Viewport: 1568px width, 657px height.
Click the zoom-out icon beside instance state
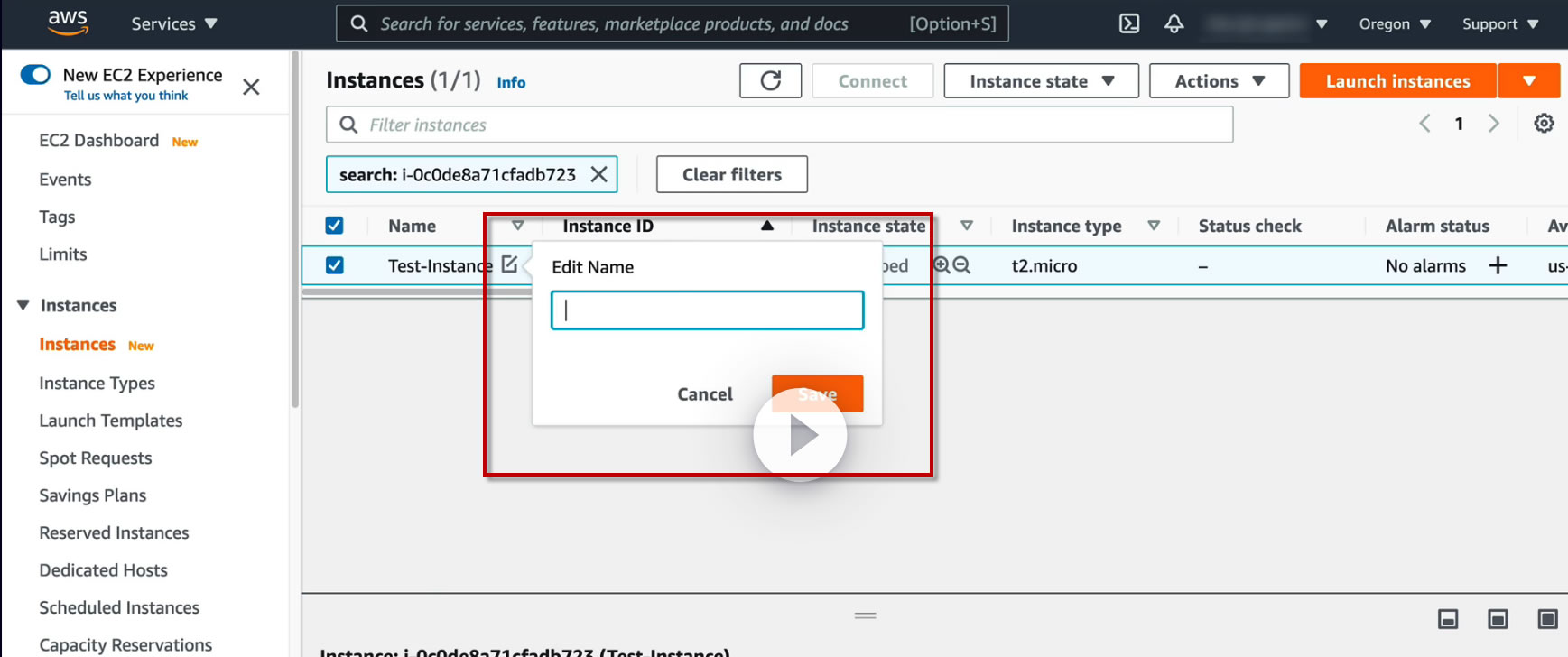pos(962,265)
